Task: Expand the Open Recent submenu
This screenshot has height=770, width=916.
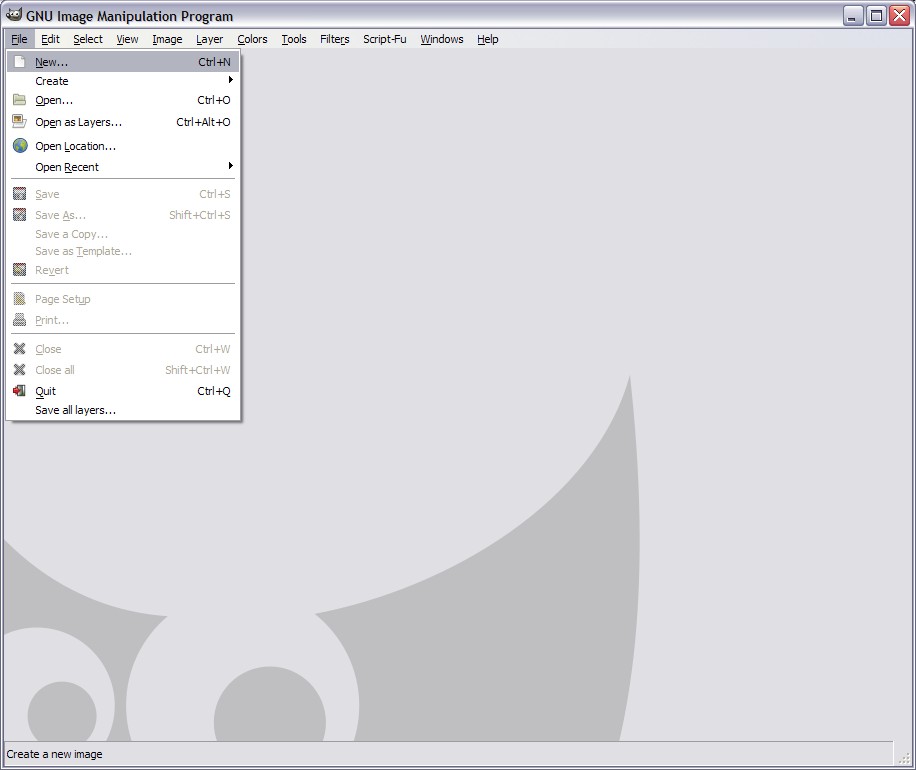Action: tap(230, 166)
